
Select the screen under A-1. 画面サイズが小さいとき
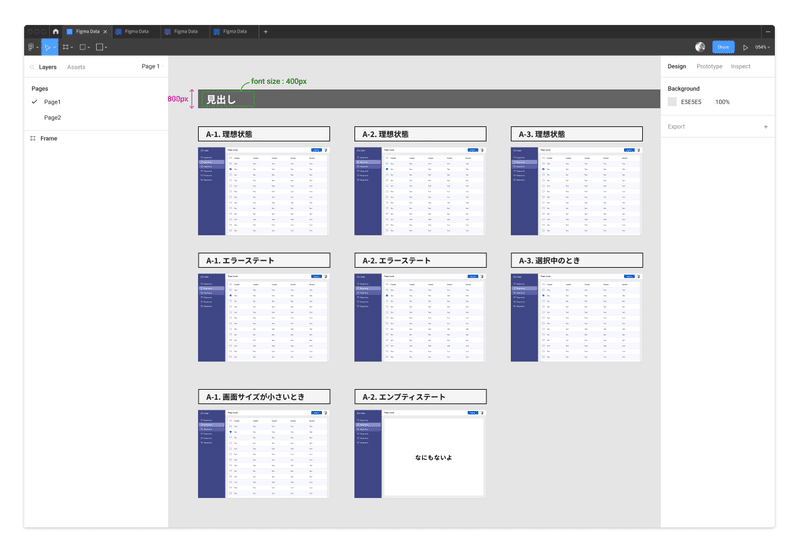(263, 454)
